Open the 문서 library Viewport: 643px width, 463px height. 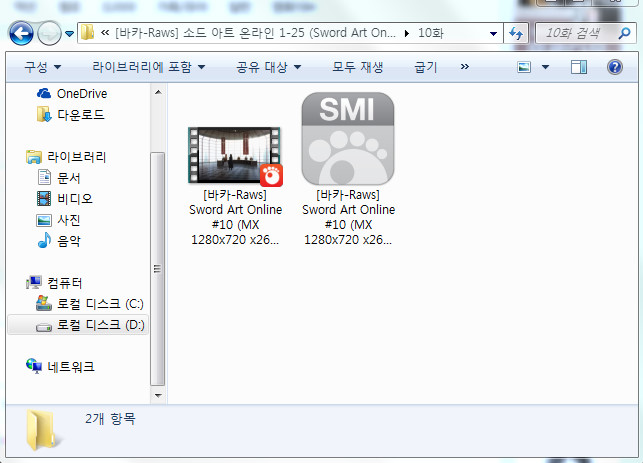tap(68, 178)
